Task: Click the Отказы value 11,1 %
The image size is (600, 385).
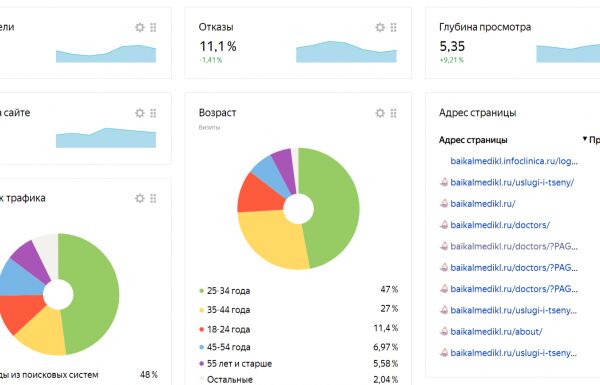Action: (x=218, y=46)
